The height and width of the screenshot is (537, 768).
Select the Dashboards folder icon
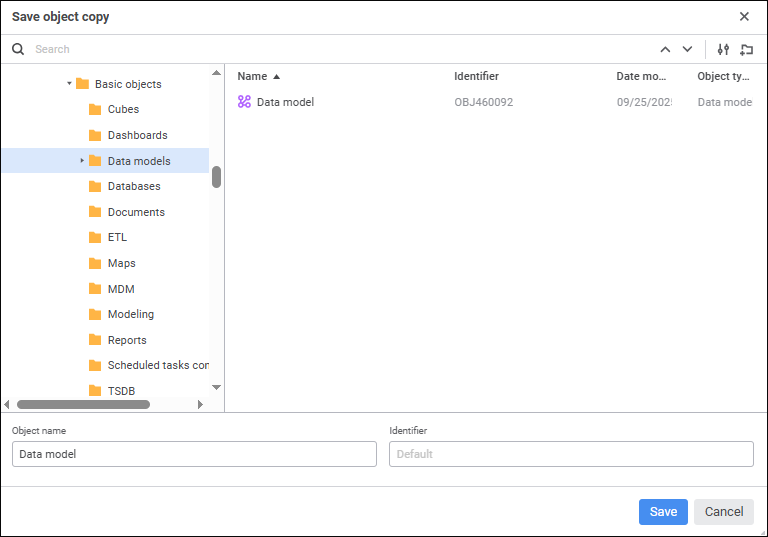point(95,135)
